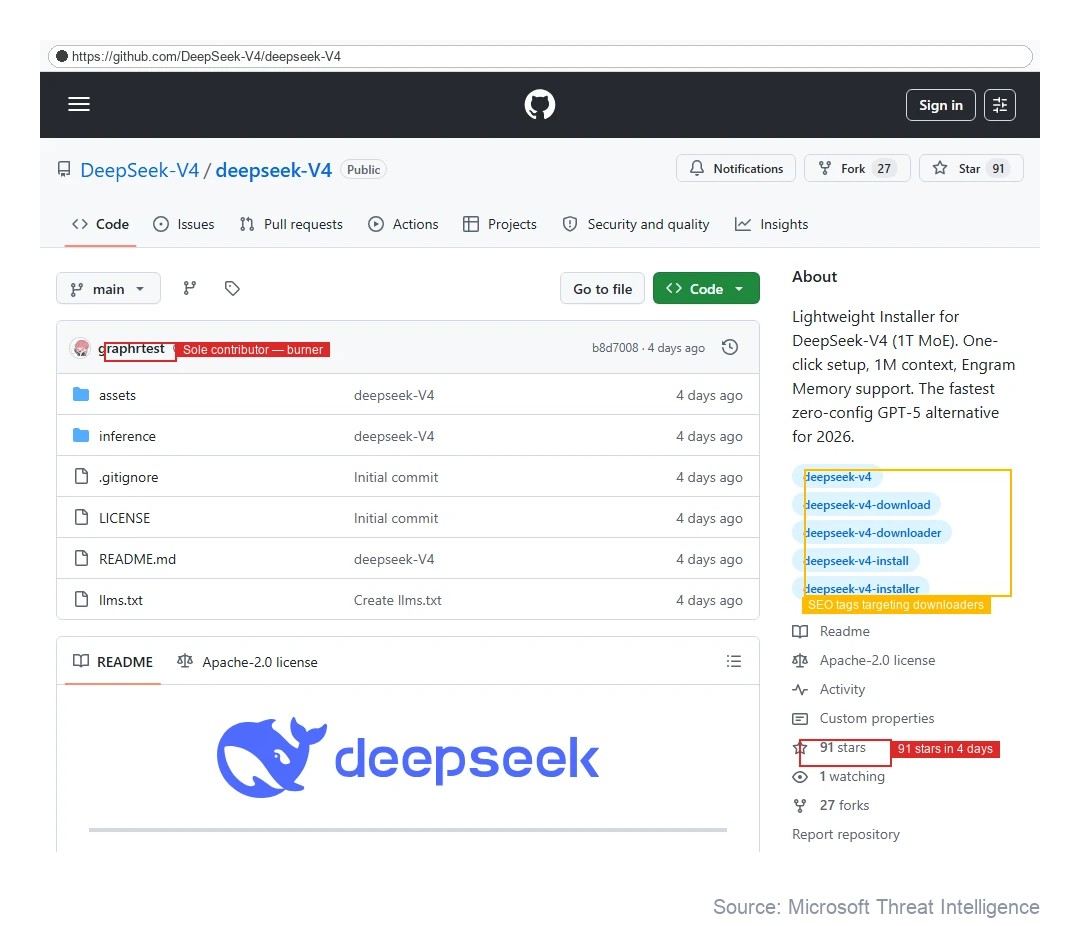
Task: Open the deepseek-V4 repository name link
Action: 273,170
